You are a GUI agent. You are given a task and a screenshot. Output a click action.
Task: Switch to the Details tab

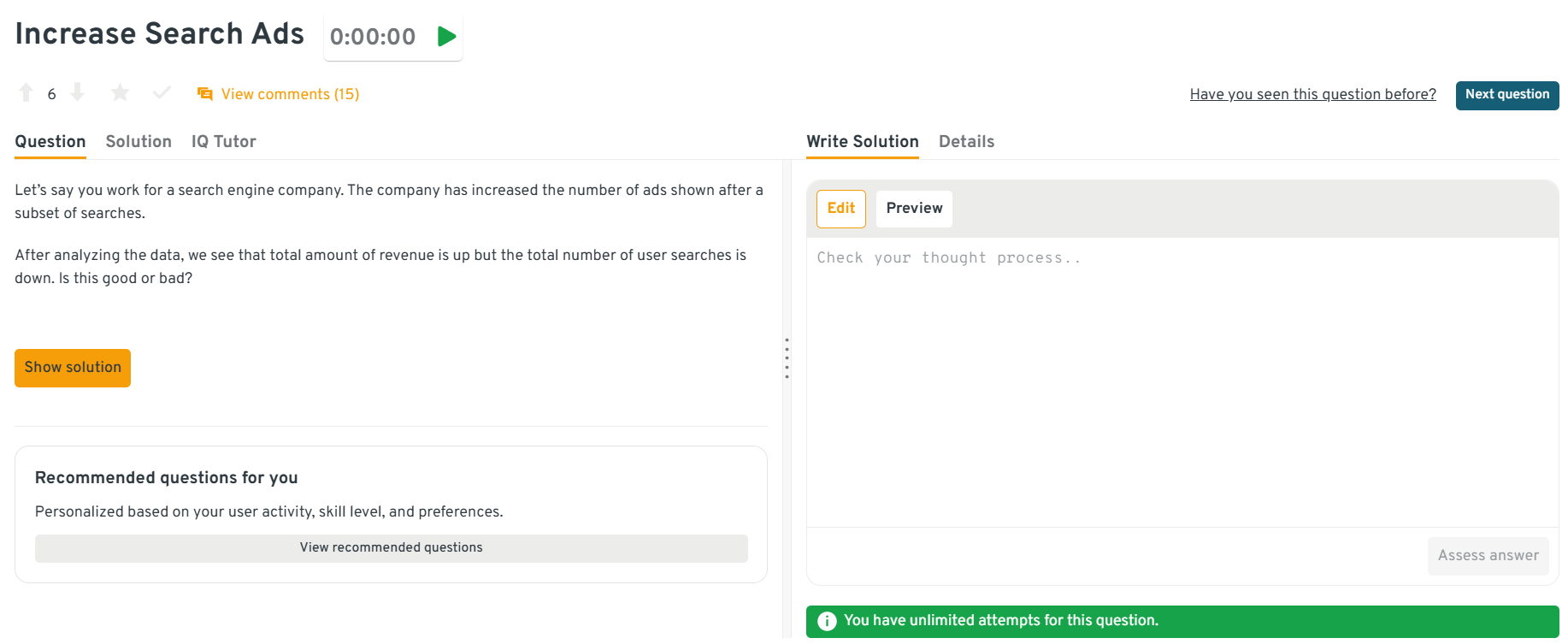tap(966, 142)
